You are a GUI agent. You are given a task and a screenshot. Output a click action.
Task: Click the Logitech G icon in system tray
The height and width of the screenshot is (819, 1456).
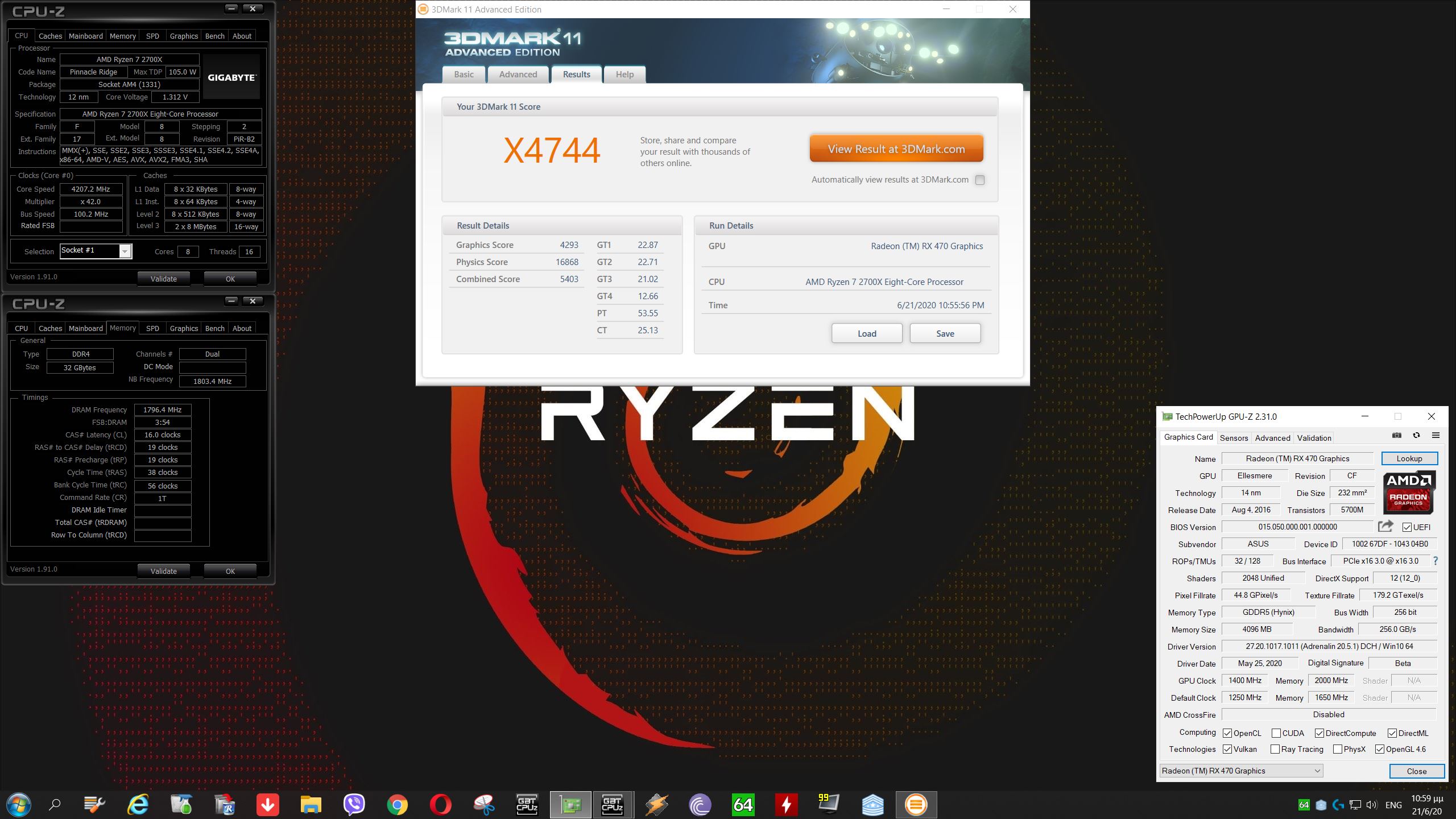point(1338,805)
